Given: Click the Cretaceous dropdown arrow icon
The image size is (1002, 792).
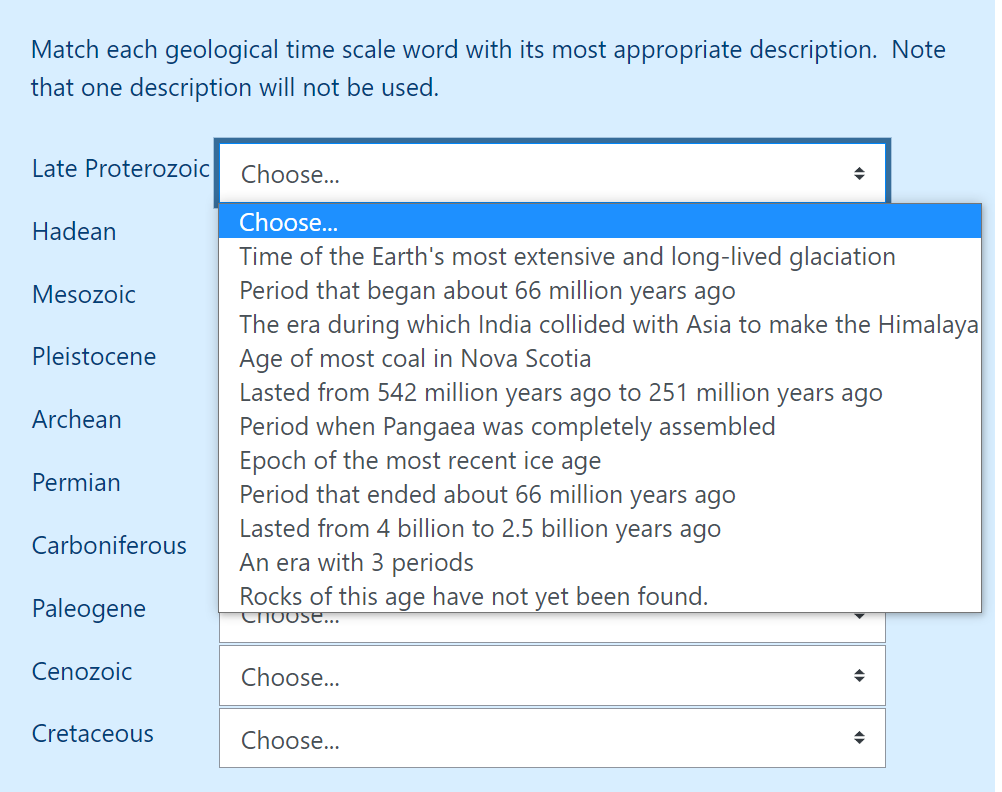Looking at the screenshot, I should point(858,739).
